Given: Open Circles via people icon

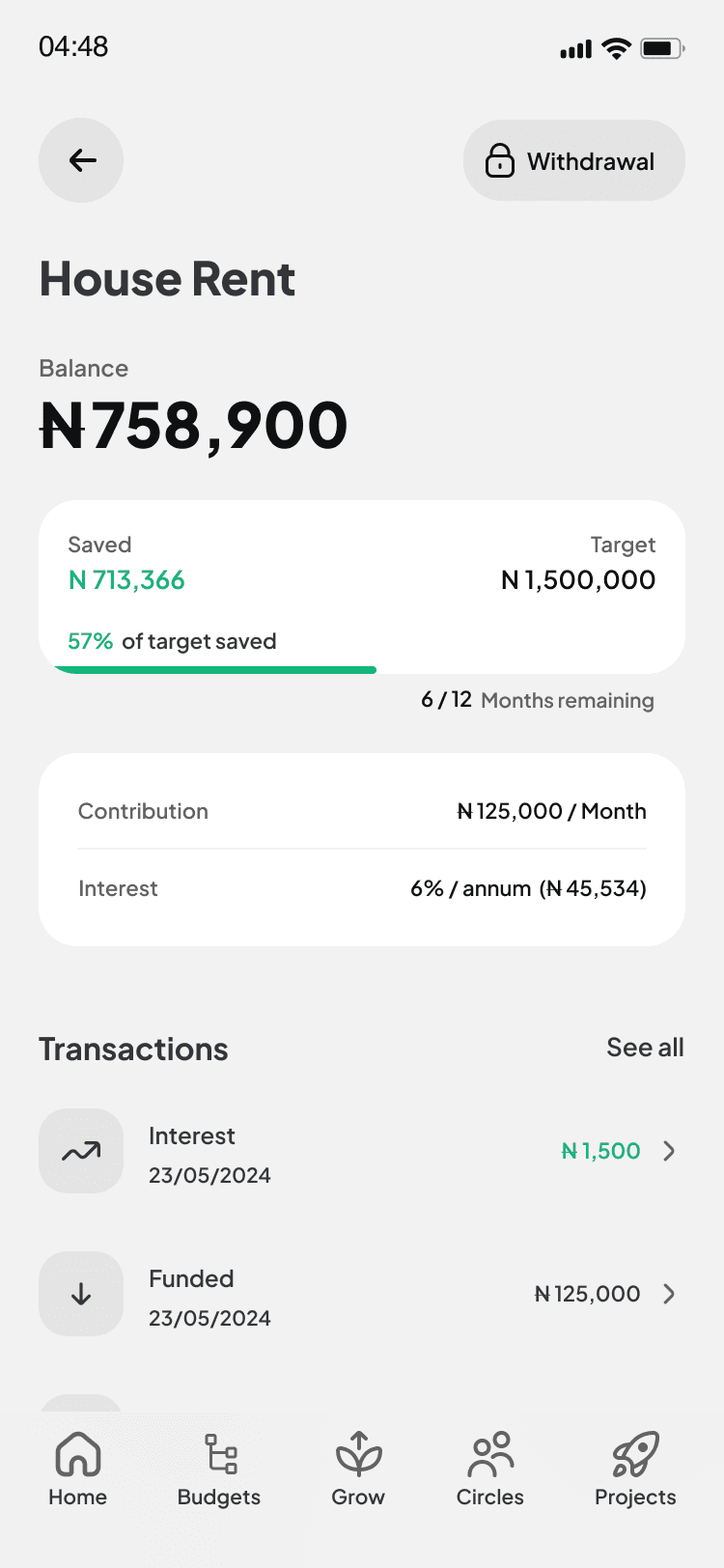Looking at the screenshot, I should coord(490,1454).
